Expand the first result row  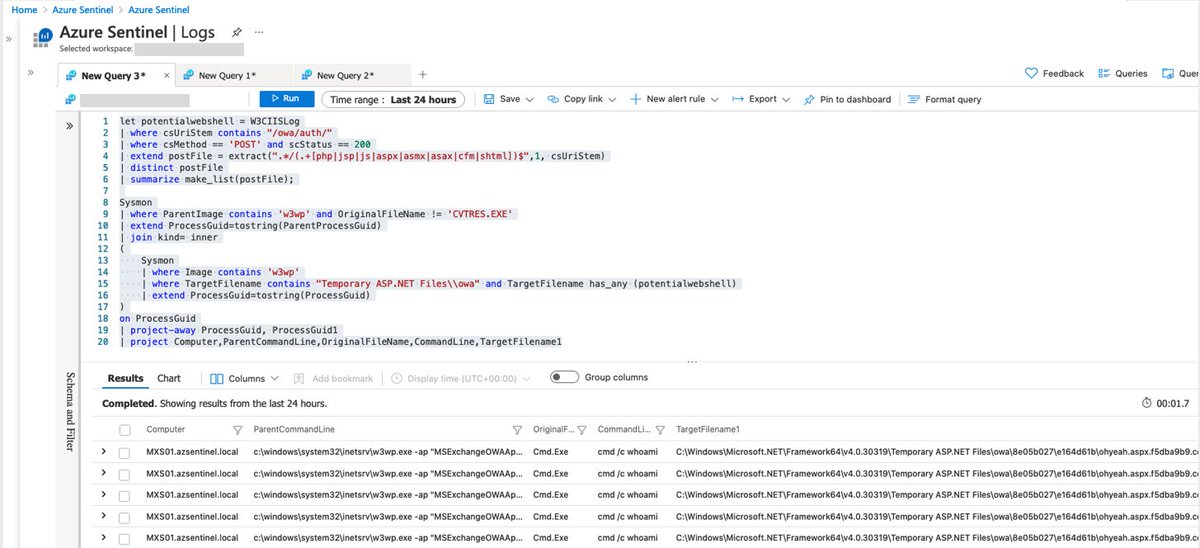coord(103,452)
